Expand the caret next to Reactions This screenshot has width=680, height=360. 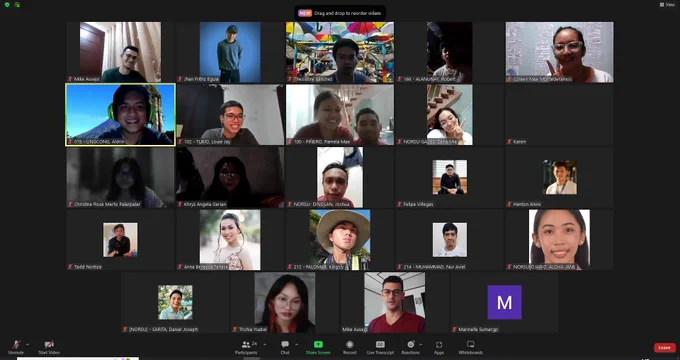(421, 345)
